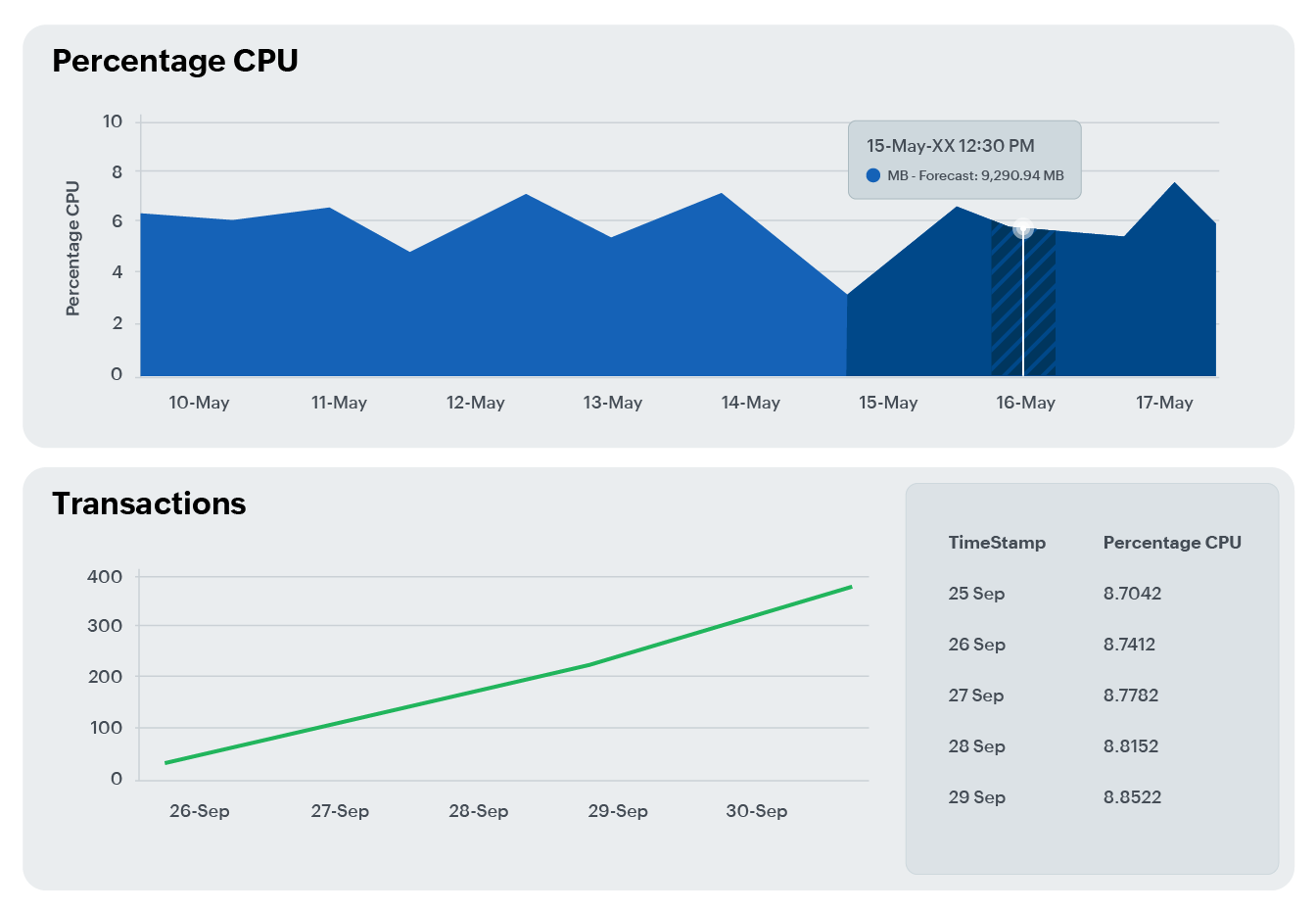1316x912 pixels.
Task: Click the 26-Sep label on Transactions chart
Action: click(200, 811)
